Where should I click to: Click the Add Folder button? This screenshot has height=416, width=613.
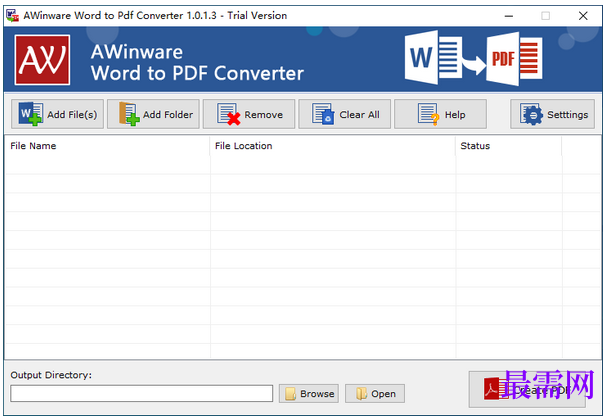[153, 114]
